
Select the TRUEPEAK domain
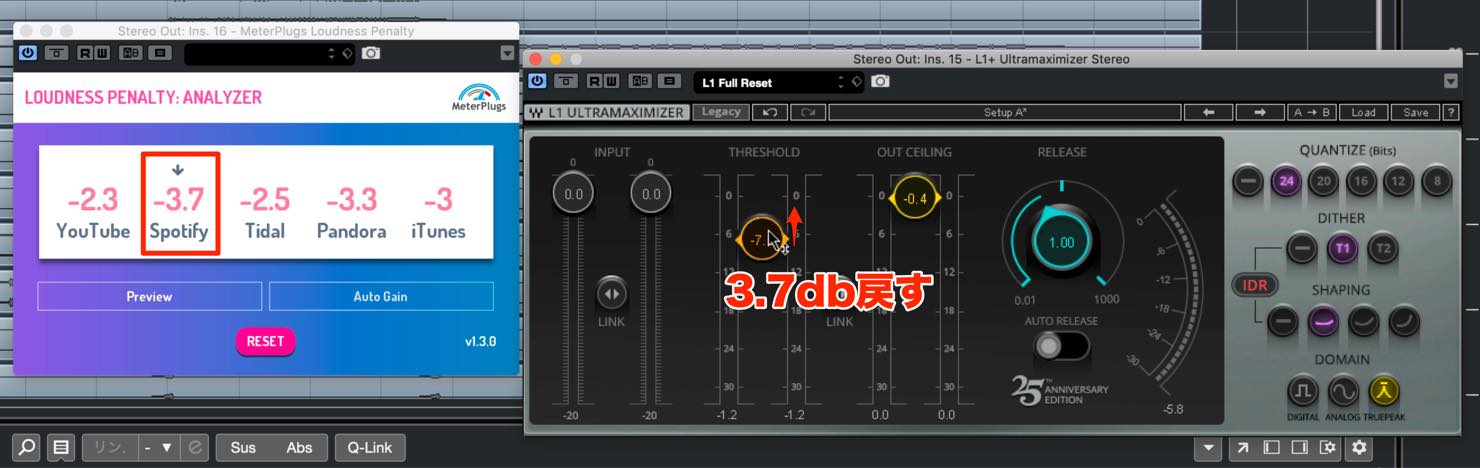coord(1384,391)
